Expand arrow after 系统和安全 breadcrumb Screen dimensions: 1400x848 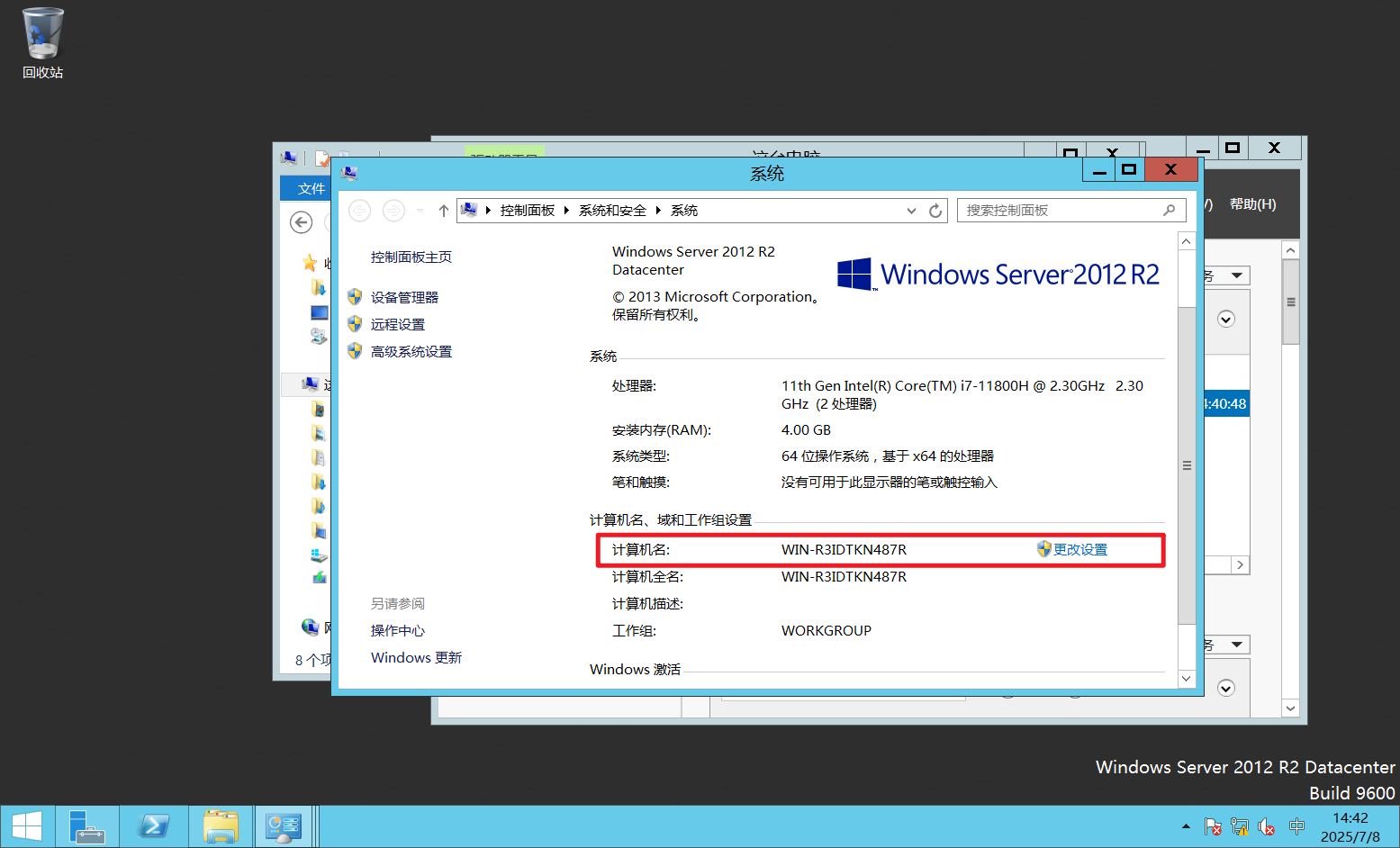658,211
